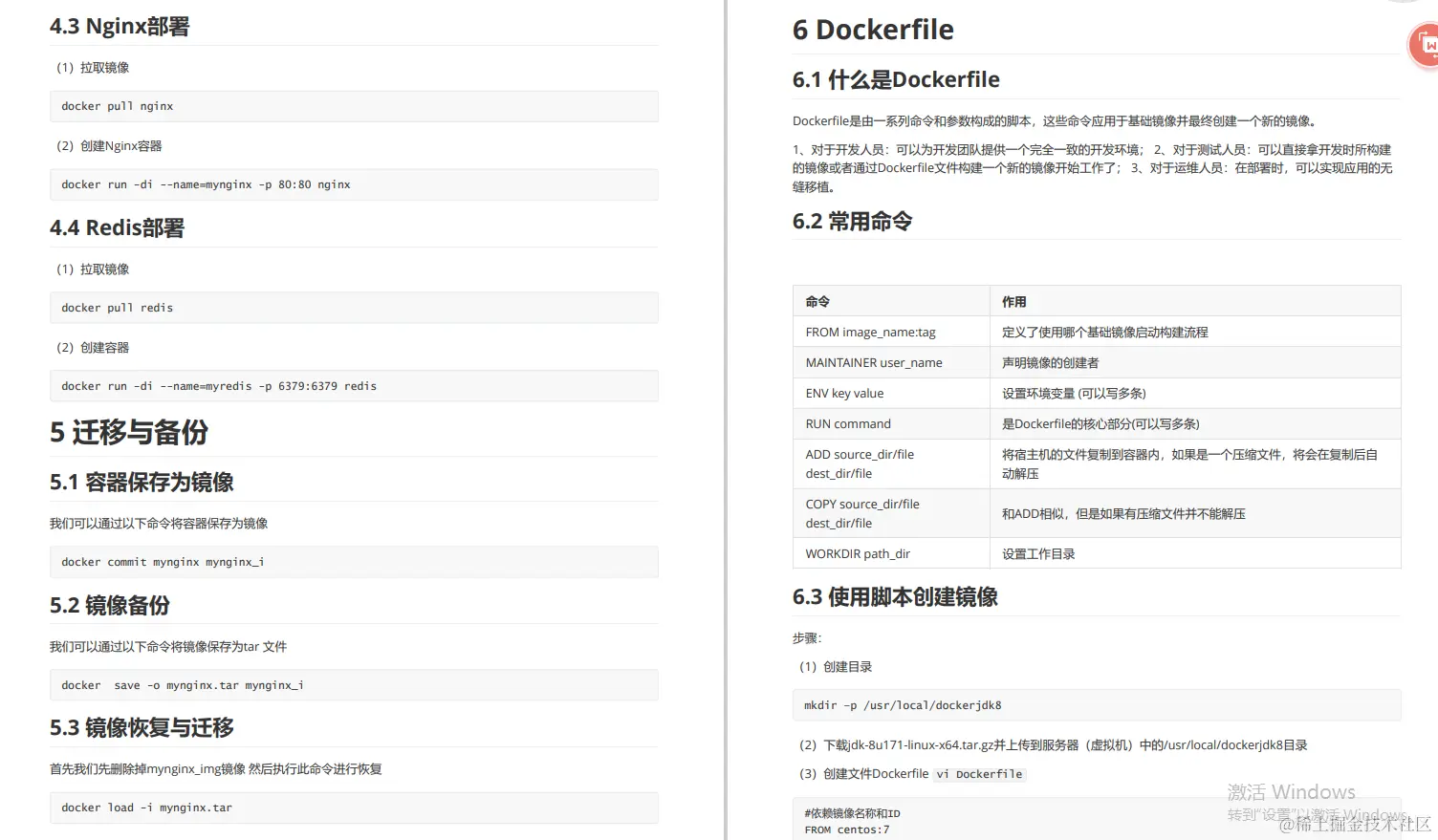Select the "docker pull redis" code block
This screenshot has height=840, width=1438.
pos(354,308)
